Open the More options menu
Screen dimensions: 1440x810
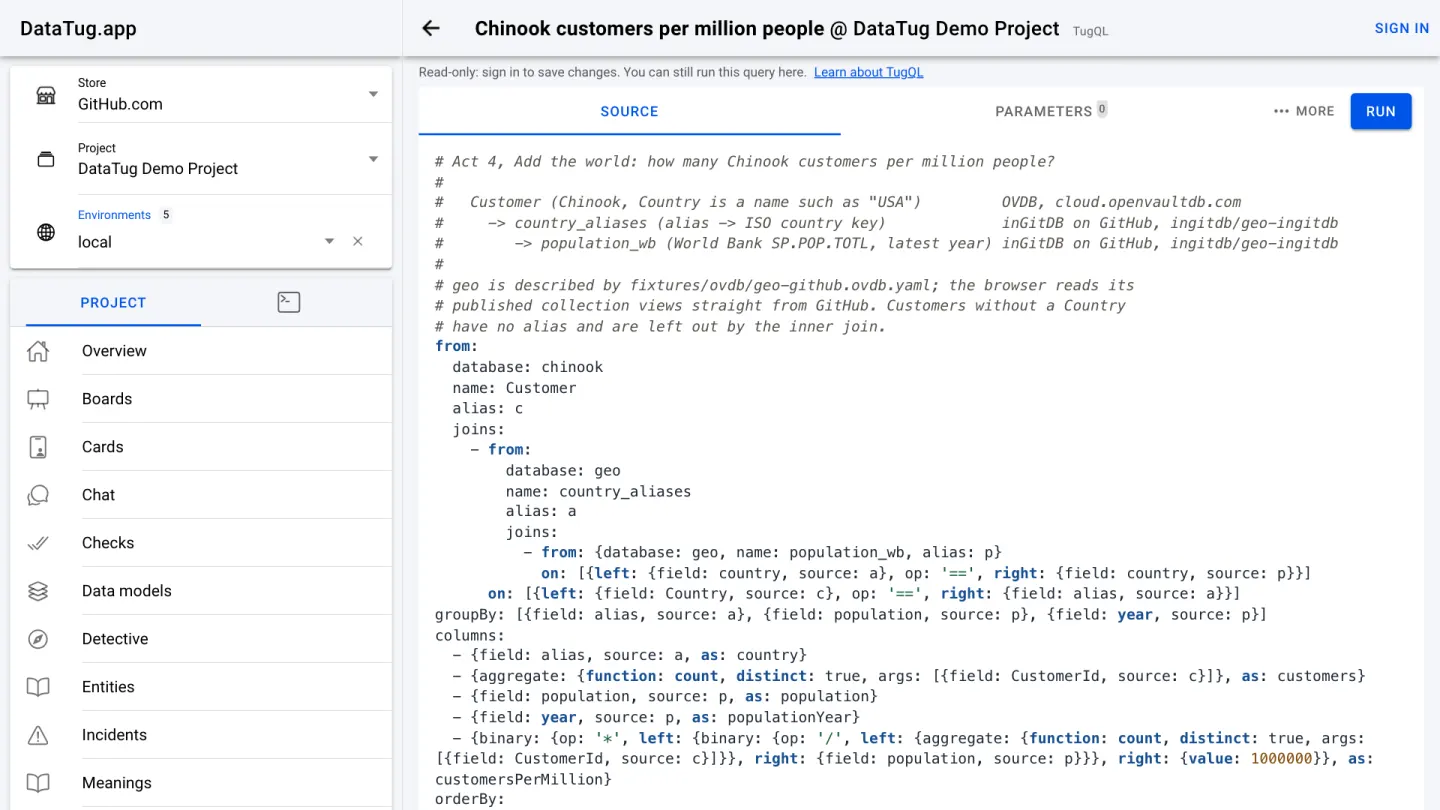pos(1304,111)
